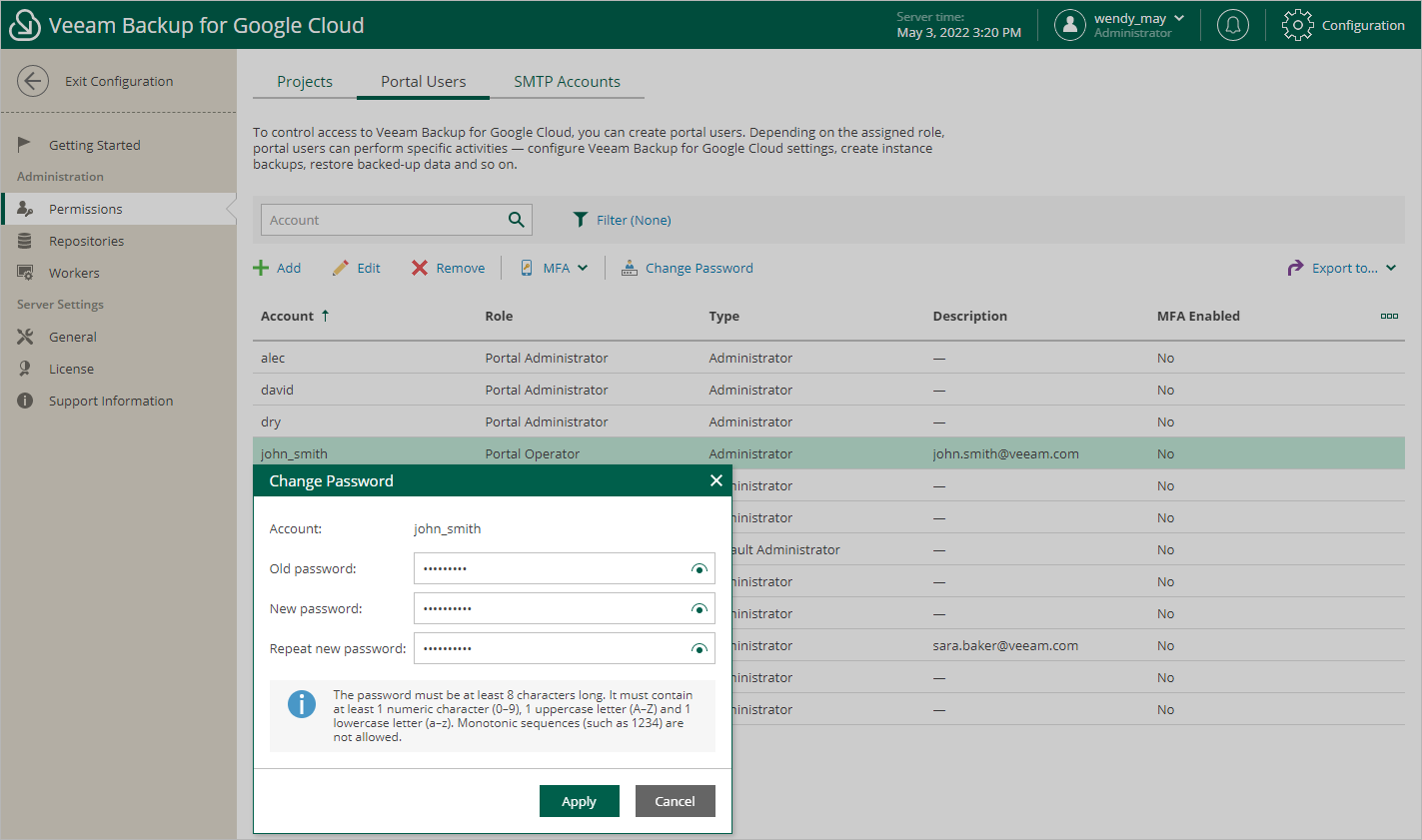Open column chooser dots icon
Image resolution: width=1422 pixels, height=840 pixels.
(x=1389, y=316)
